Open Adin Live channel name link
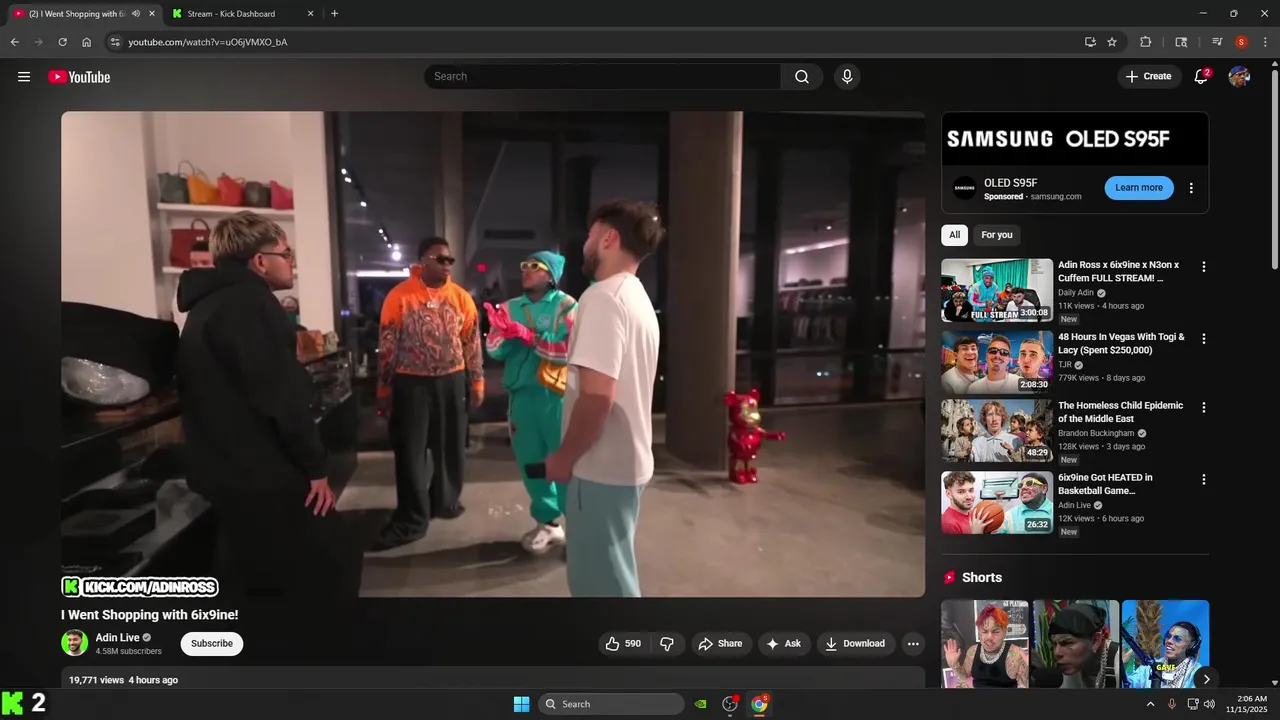The image size is (1280, 720). click(118, 638)
